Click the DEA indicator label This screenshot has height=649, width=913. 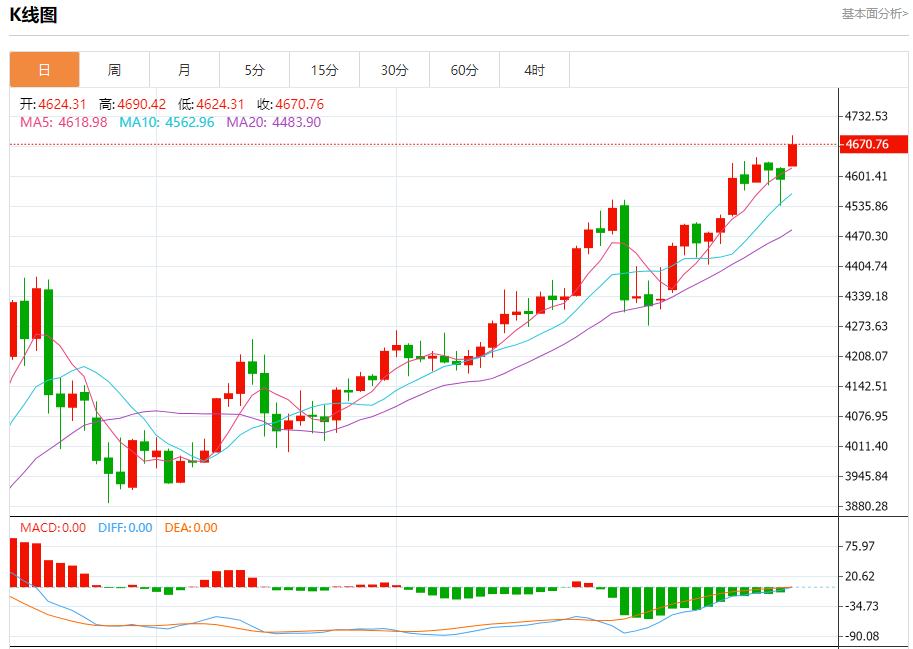tap(190, 527)
